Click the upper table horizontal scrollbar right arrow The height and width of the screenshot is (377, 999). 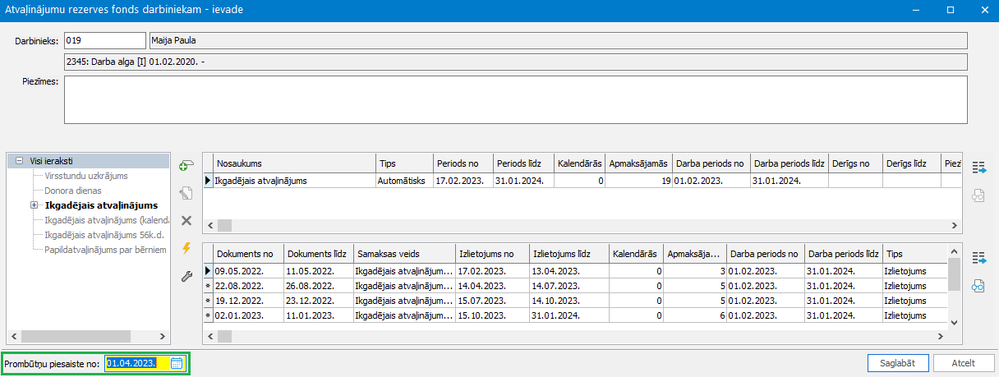tap(954, 225)
